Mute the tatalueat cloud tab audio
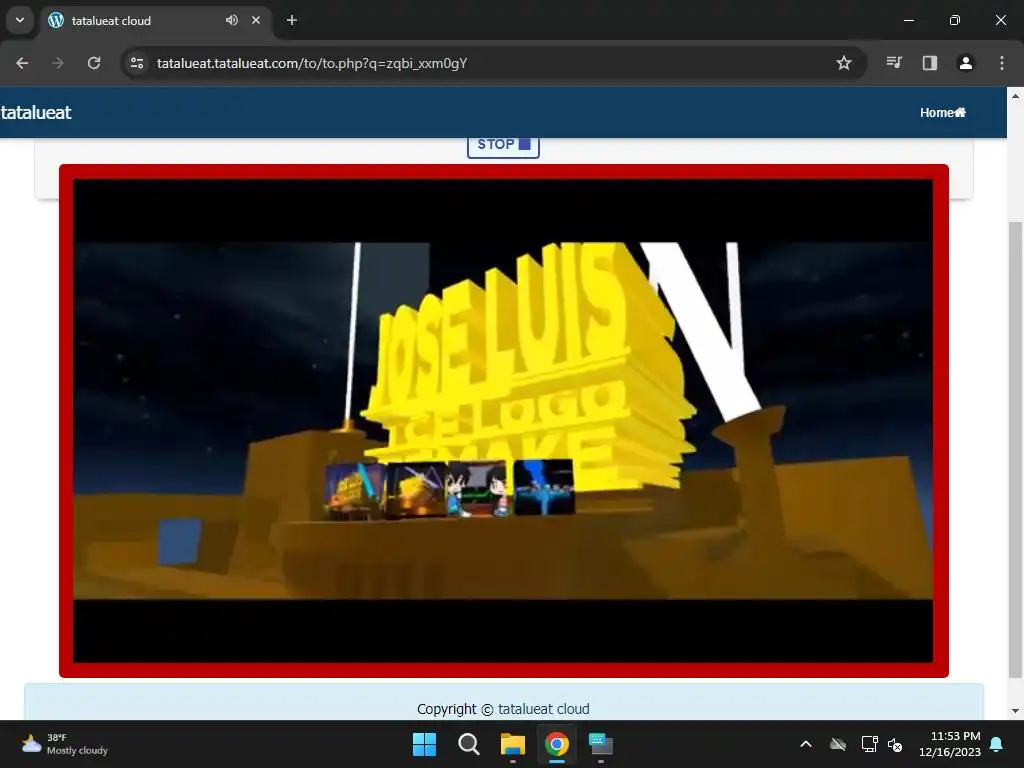 coord(232,20)
